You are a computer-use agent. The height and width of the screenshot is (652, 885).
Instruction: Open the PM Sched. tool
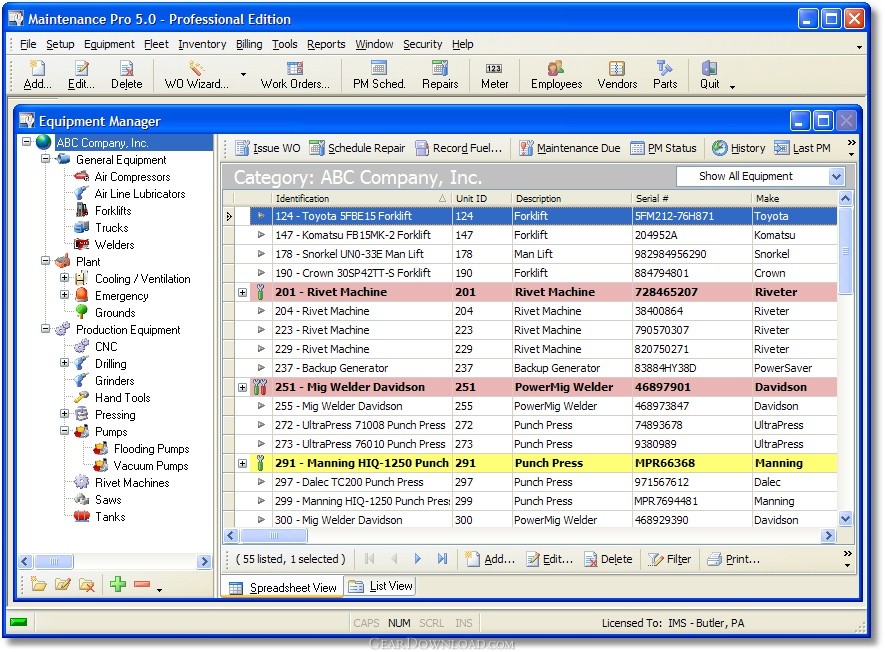point(379,75)
